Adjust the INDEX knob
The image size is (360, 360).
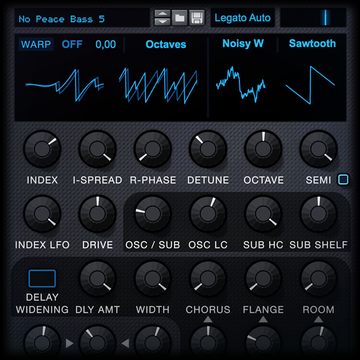point(42,149)
